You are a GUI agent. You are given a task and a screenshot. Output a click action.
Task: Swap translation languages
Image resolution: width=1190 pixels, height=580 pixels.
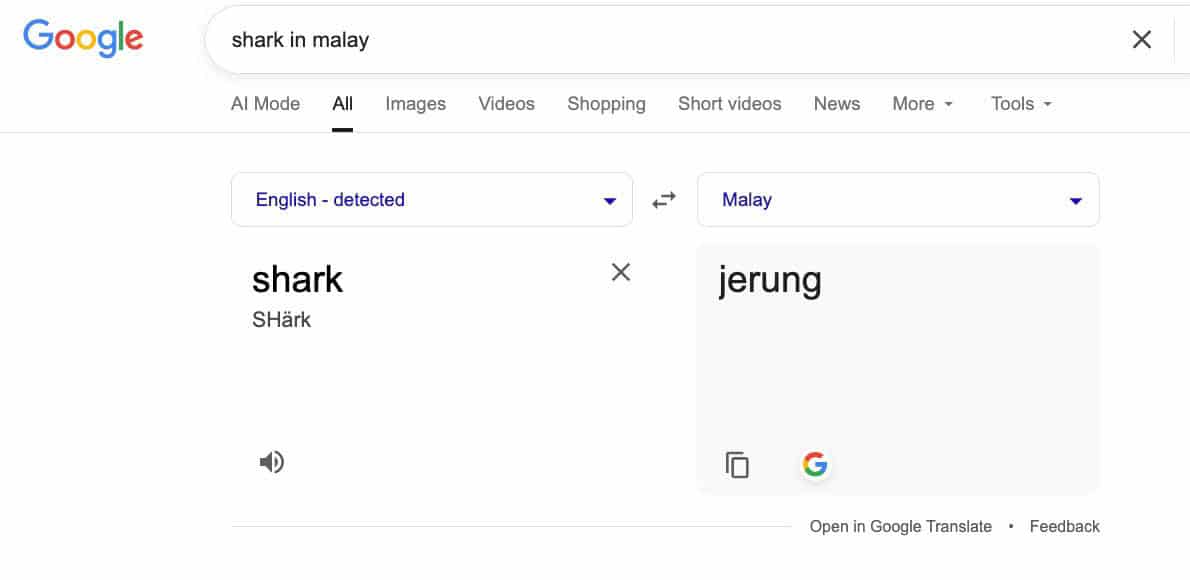pyautogui.click(x=663, y=199)
